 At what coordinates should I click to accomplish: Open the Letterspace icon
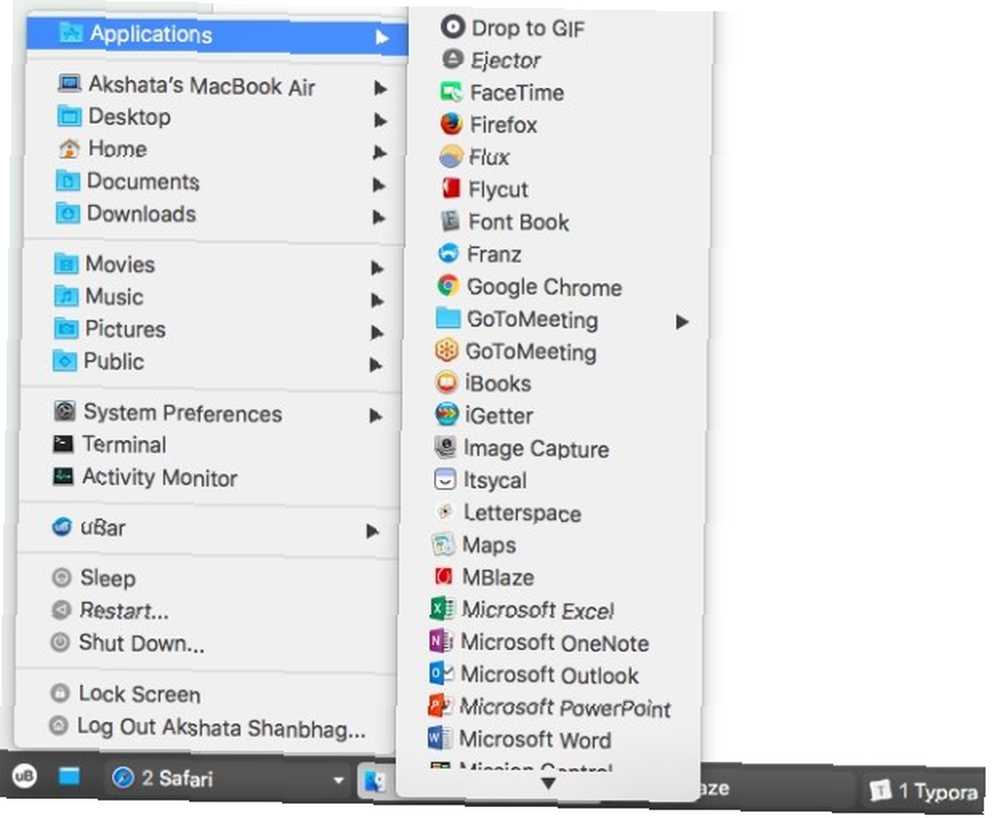(445, 511)
